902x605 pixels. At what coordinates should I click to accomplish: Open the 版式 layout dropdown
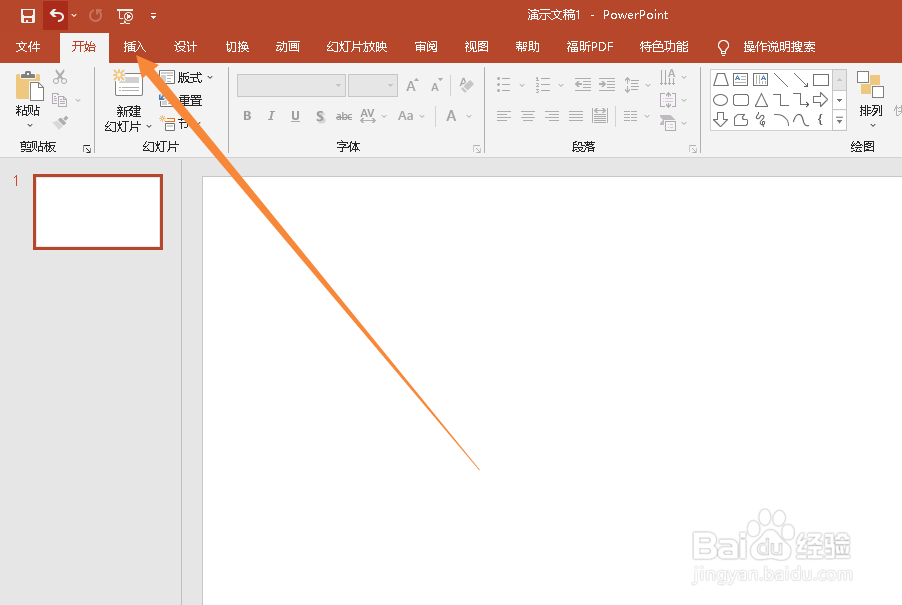point(186,77)
